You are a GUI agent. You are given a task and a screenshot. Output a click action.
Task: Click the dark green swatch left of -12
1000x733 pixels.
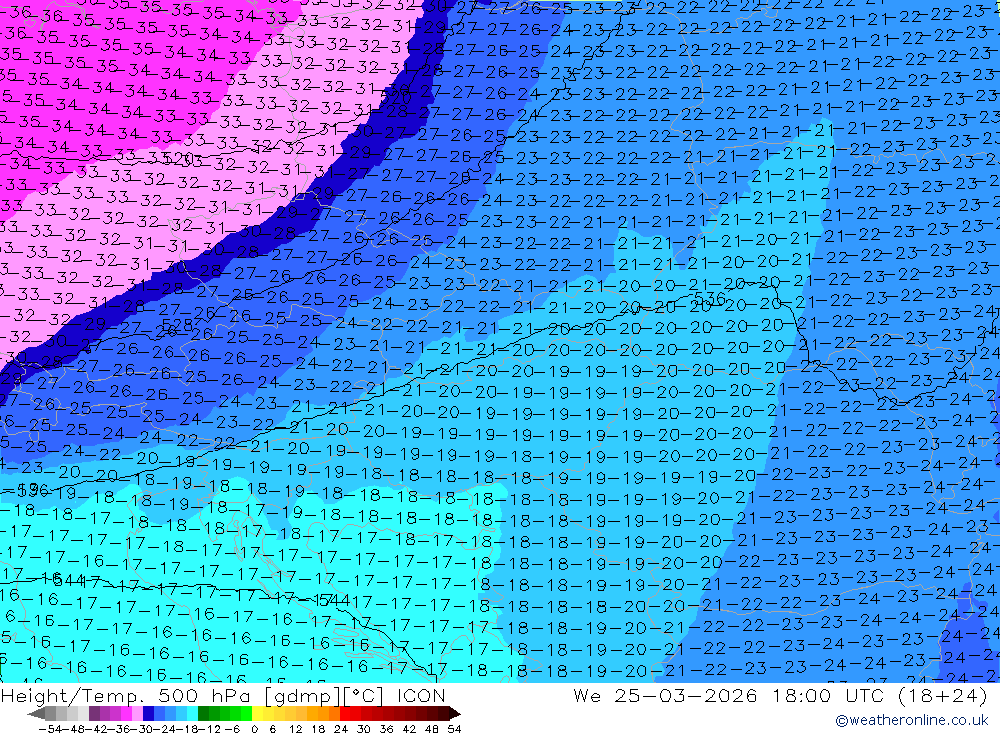(x=203, y=713)
